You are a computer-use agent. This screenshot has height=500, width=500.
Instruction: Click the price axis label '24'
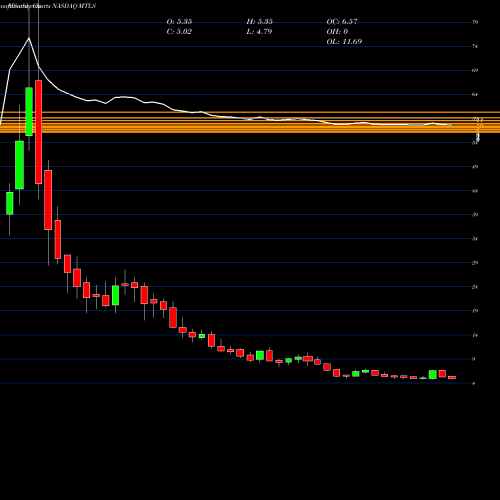[x=475, y=287]
